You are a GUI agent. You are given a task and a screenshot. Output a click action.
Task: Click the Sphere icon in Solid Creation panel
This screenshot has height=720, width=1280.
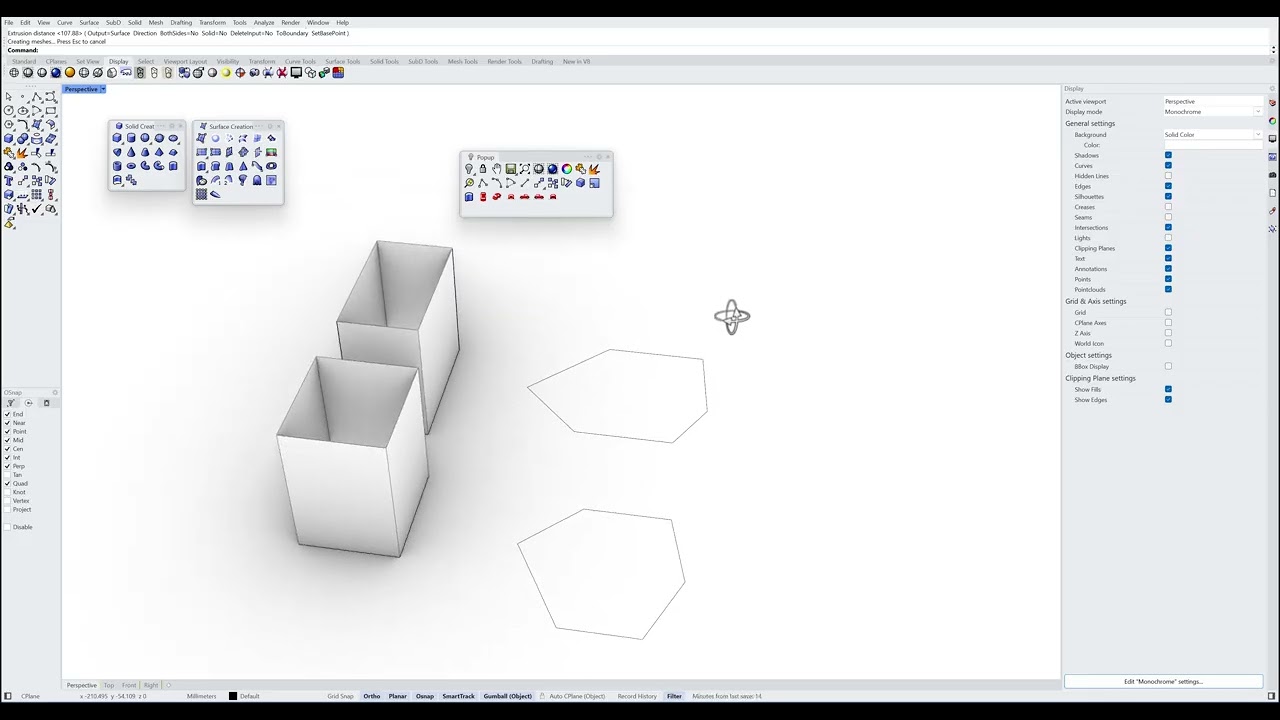pos(145,138)
